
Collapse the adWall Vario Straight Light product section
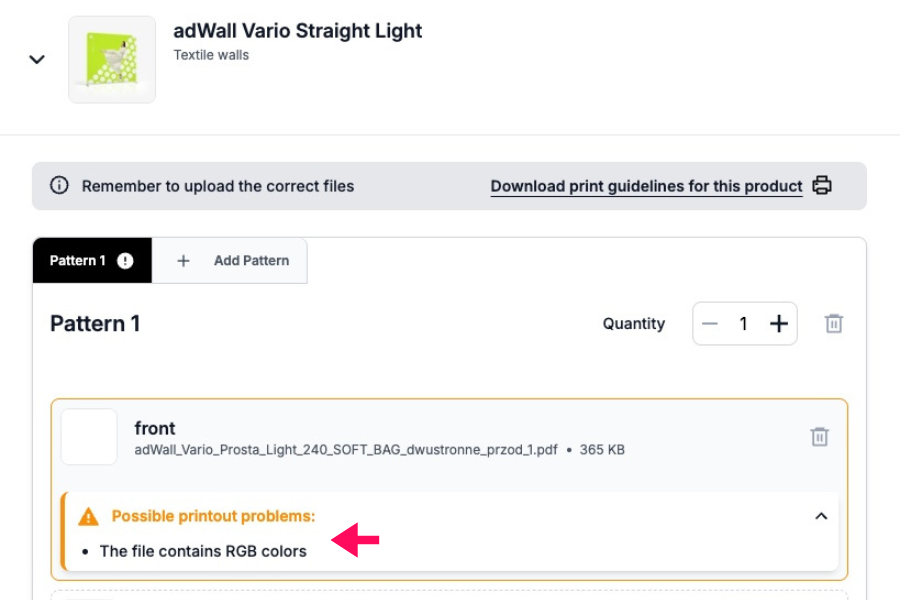coord(37,59)
